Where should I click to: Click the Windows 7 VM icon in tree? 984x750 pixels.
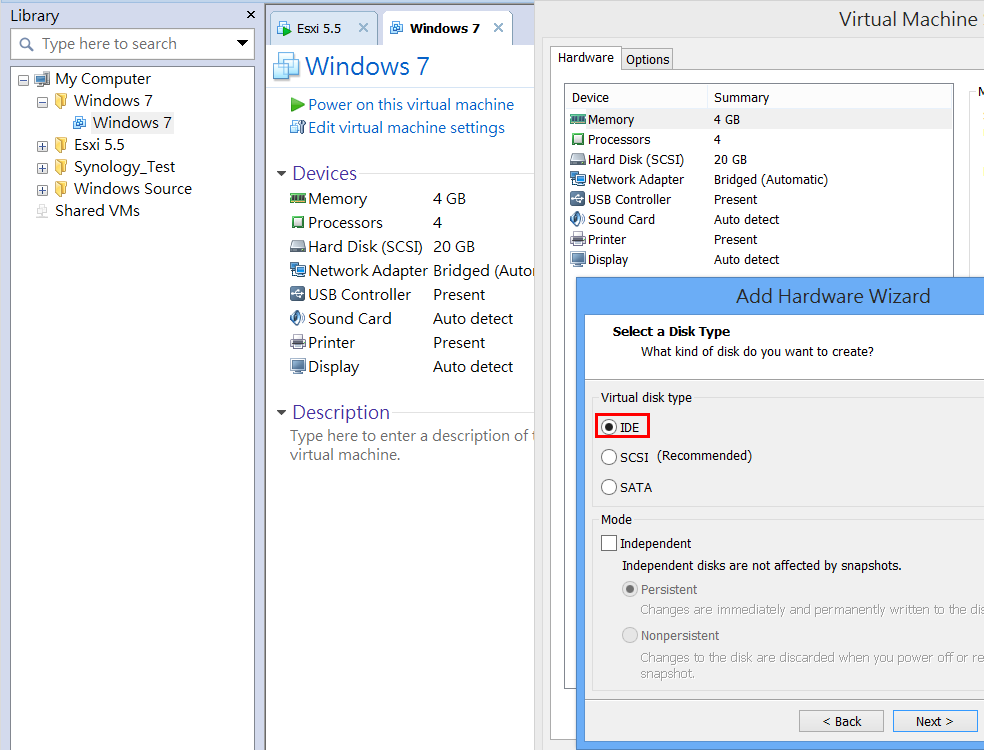tap(80, 122)
